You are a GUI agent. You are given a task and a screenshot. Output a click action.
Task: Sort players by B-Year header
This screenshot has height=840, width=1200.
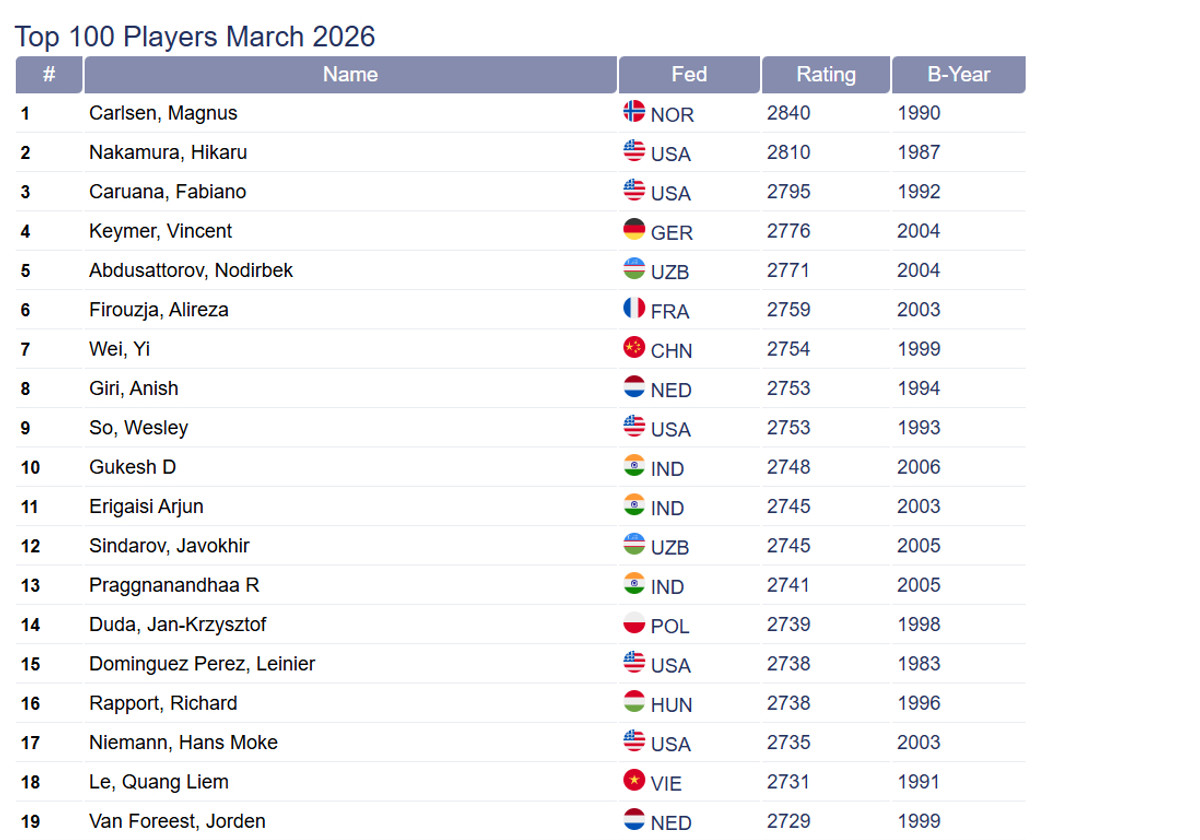click(958, 75)
